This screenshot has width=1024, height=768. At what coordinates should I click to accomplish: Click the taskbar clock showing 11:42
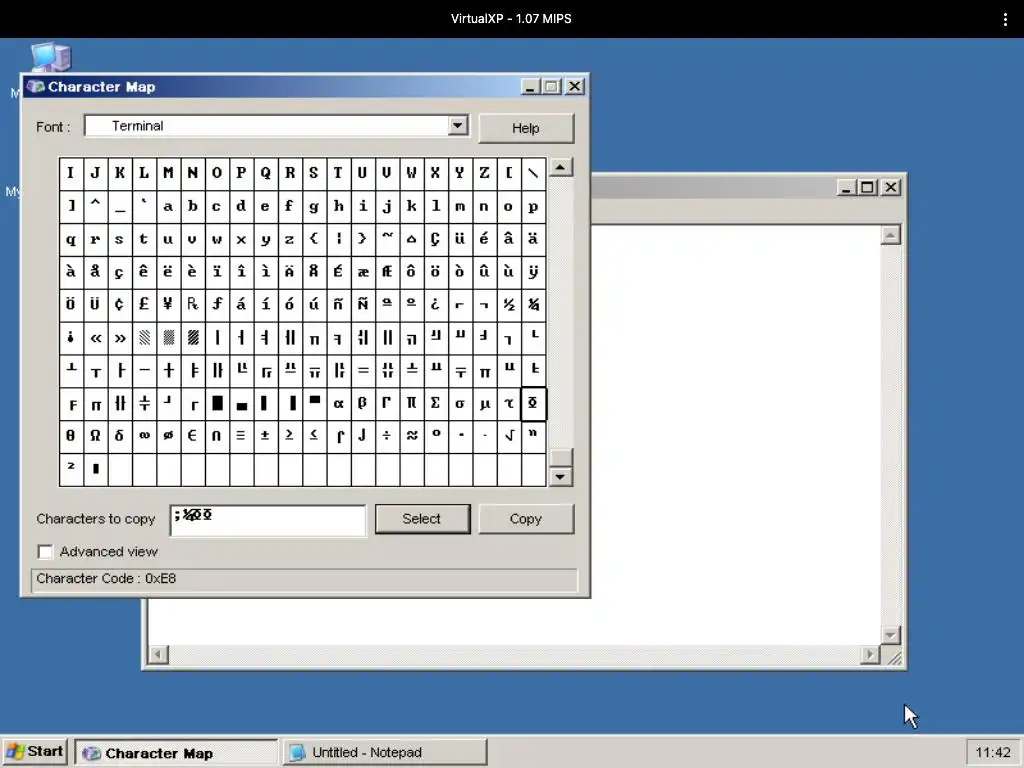993,752
